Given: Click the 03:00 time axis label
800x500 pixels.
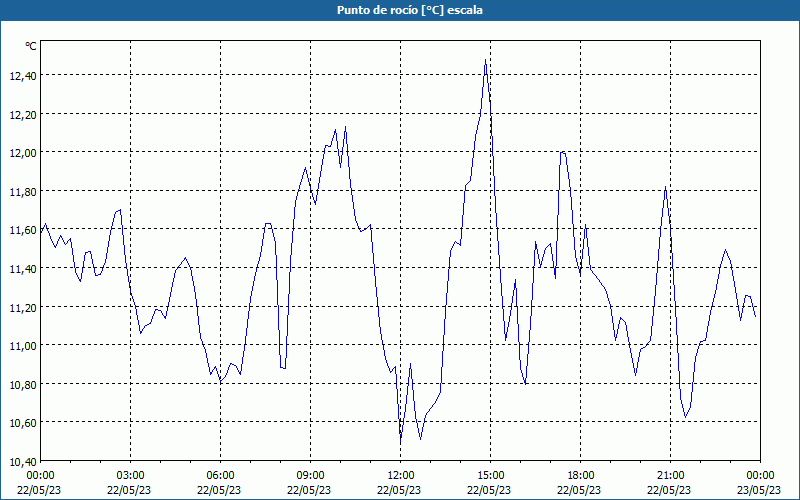Looking at the screenshot, I should (130, 476).
